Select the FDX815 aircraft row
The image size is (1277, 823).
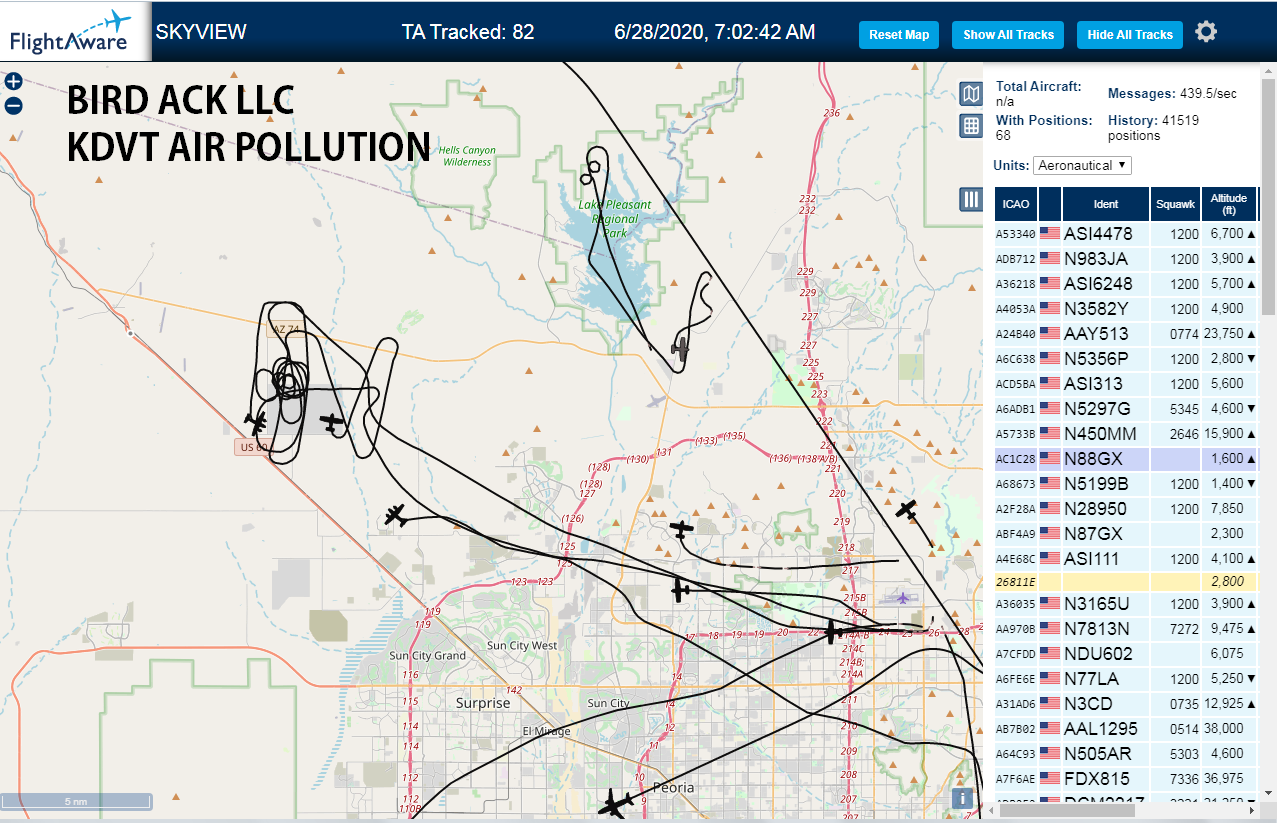coord(1127,779)
